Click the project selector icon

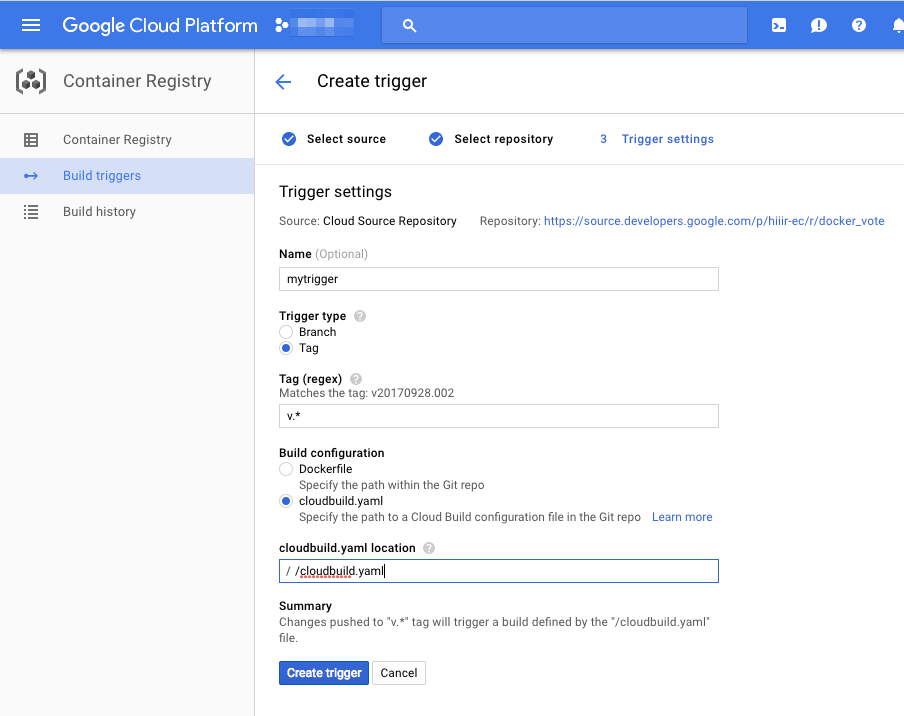coord(281,25)
